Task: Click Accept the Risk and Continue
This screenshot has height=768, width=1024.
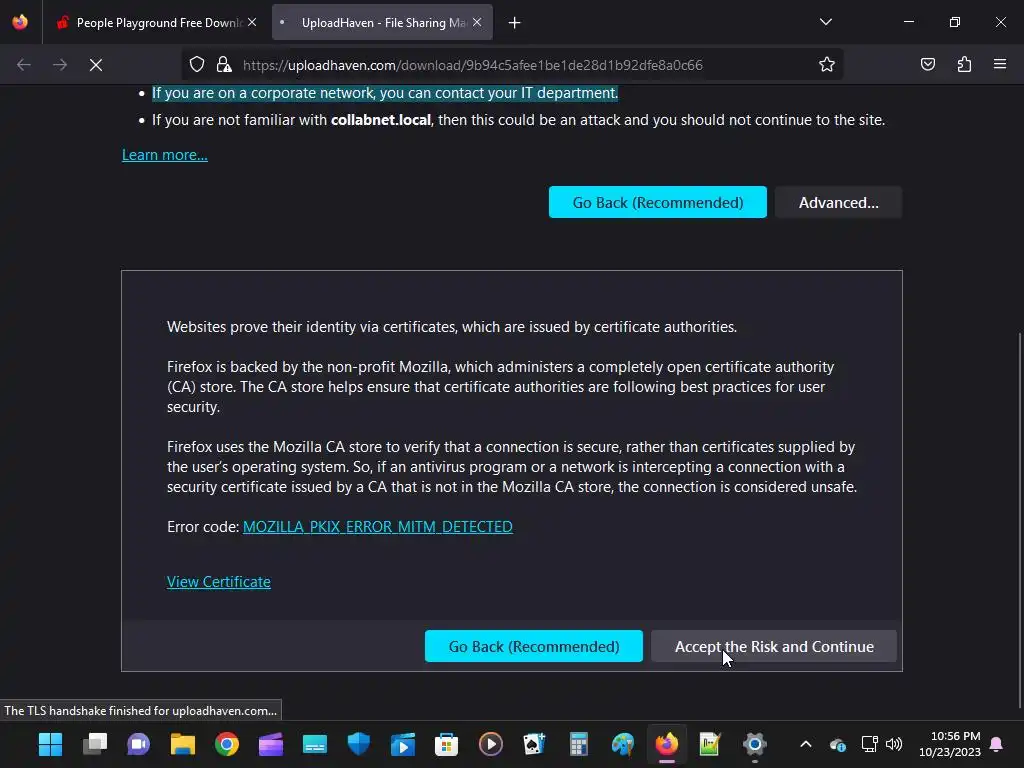Action: point(774,647)
